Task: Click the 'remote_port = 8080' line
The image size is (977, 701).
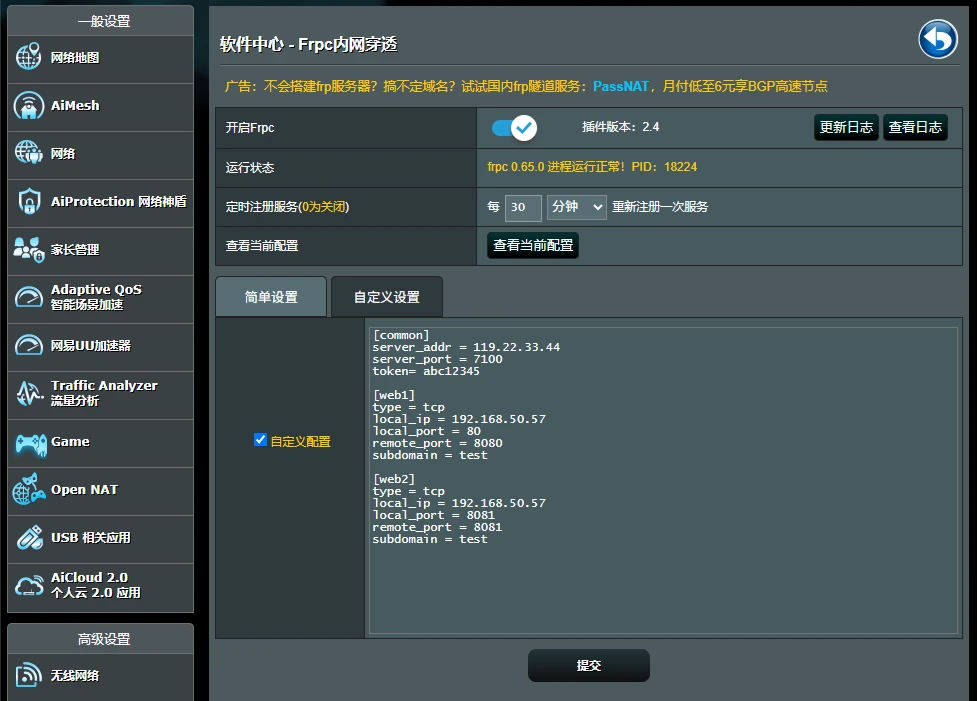Action: pos(437,443)
